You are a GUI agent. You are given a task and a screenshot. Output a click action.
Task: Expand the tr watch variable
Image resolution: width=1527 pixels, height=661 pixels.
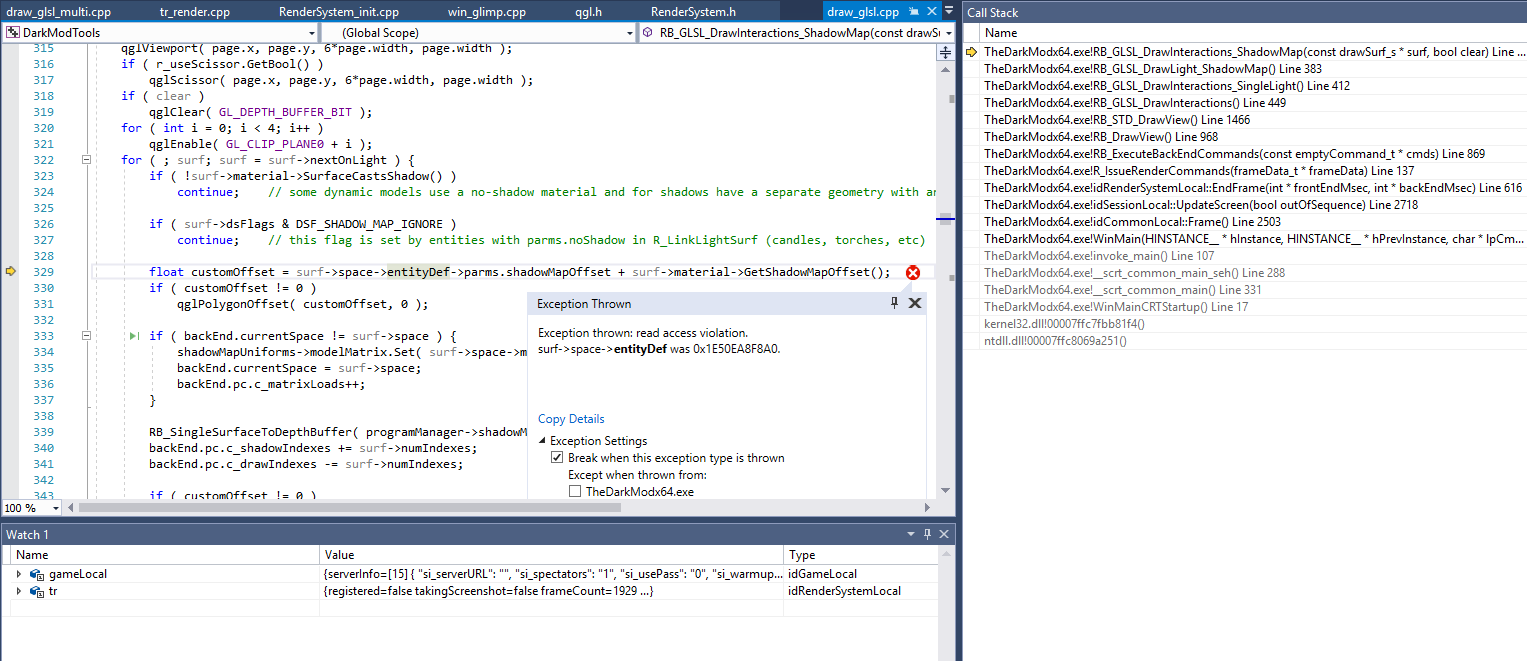click(19, 591)
